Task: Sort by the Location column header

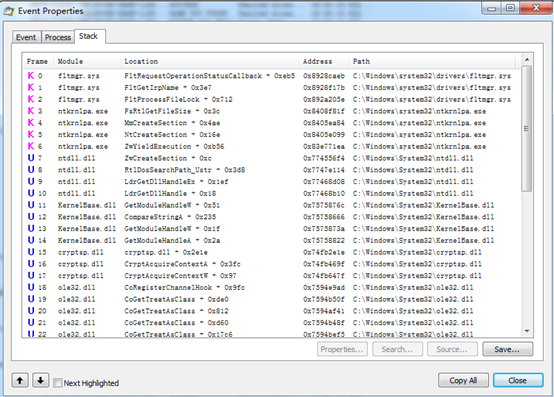Action: [x=209, y=61]
